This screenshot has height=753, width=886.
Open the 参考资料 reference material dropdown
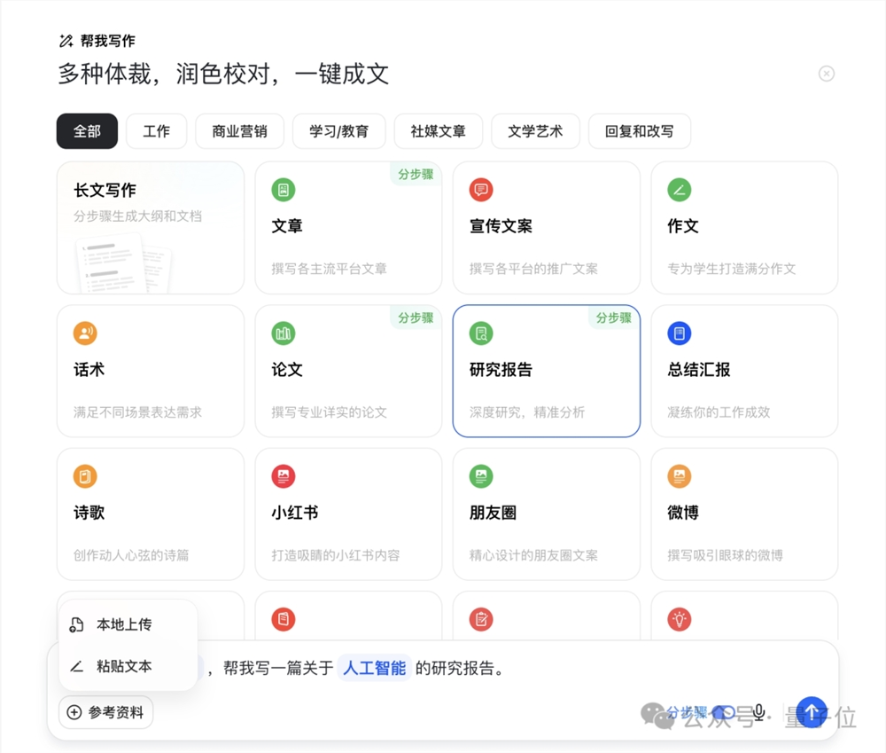coord(103,712)
